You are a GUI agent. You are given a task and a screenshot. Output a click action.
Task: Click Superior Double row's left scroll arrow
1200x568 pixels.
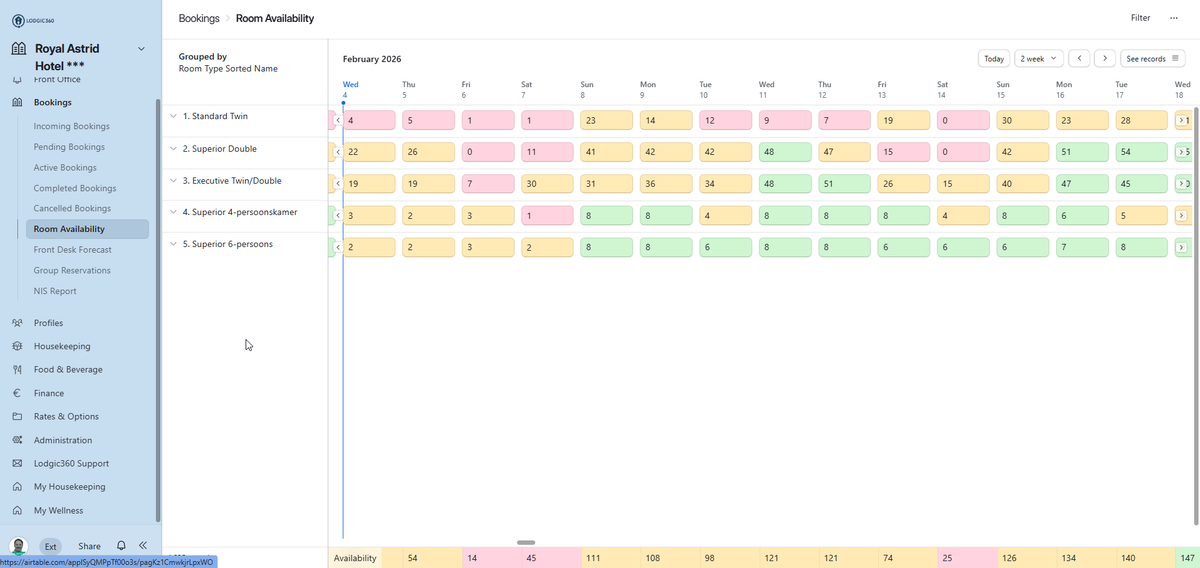click(338, 152)
